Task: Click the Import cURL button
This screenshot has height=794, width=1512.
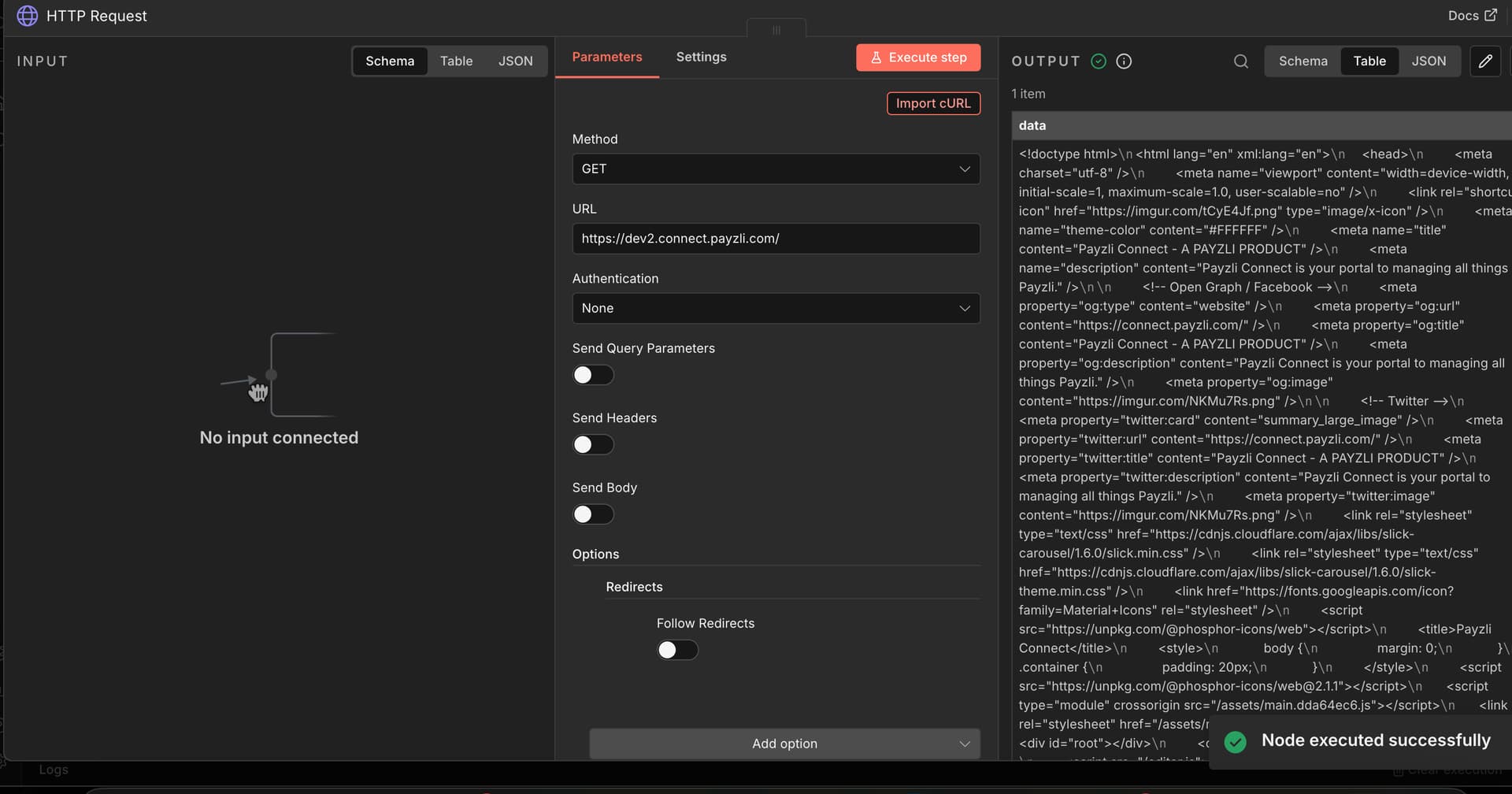Action: coord(933,104)
